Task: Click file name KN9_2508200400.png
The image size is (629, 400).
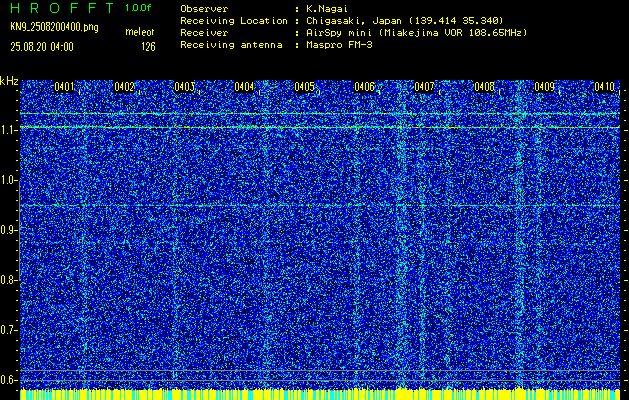Action: [x=54, y=27]
